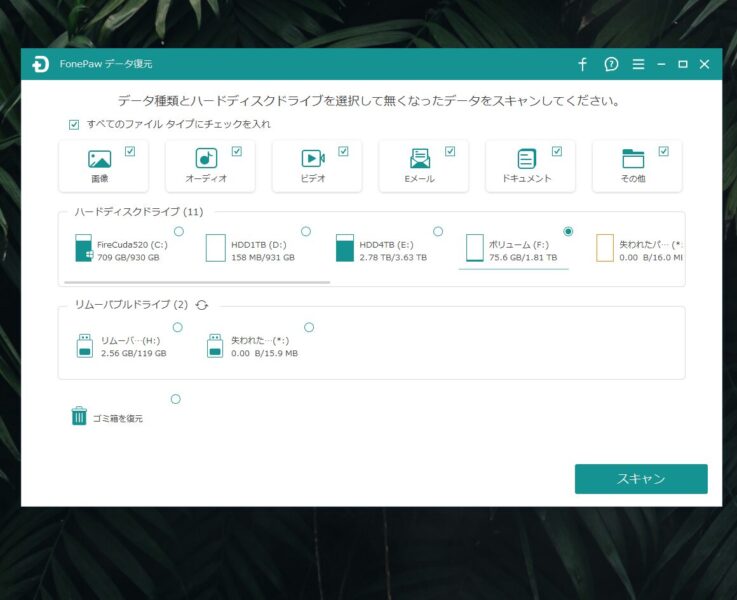Click the ハードディスクドライブ (11) heading

[139, 212]
